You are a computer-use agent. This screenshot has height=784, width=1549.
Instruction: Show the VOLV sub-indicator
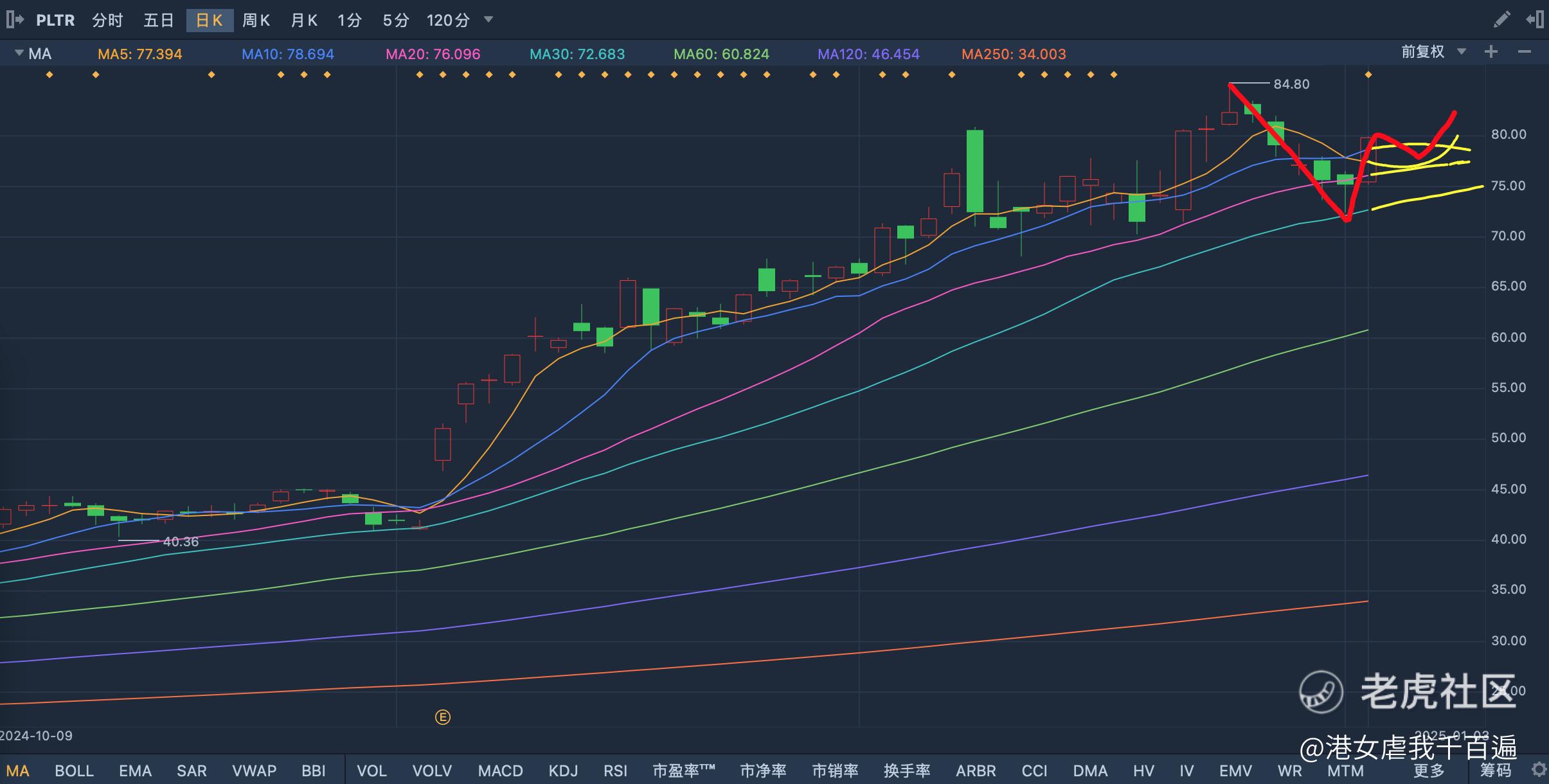pos(432,771)
